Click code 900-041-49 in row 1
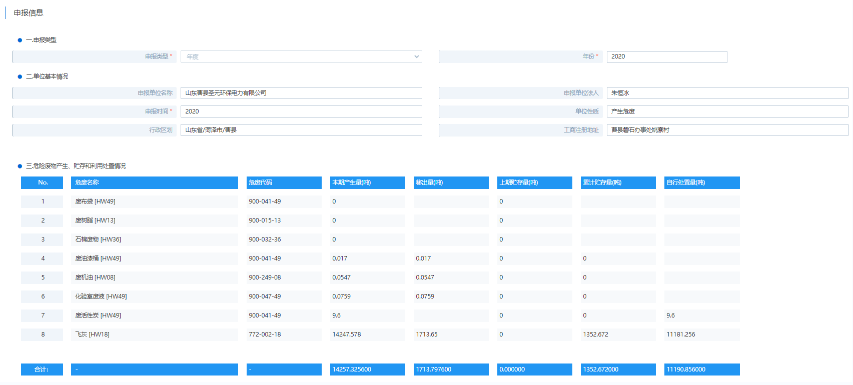The width and height of the screenshot is (853, 385). coord(283,202)
